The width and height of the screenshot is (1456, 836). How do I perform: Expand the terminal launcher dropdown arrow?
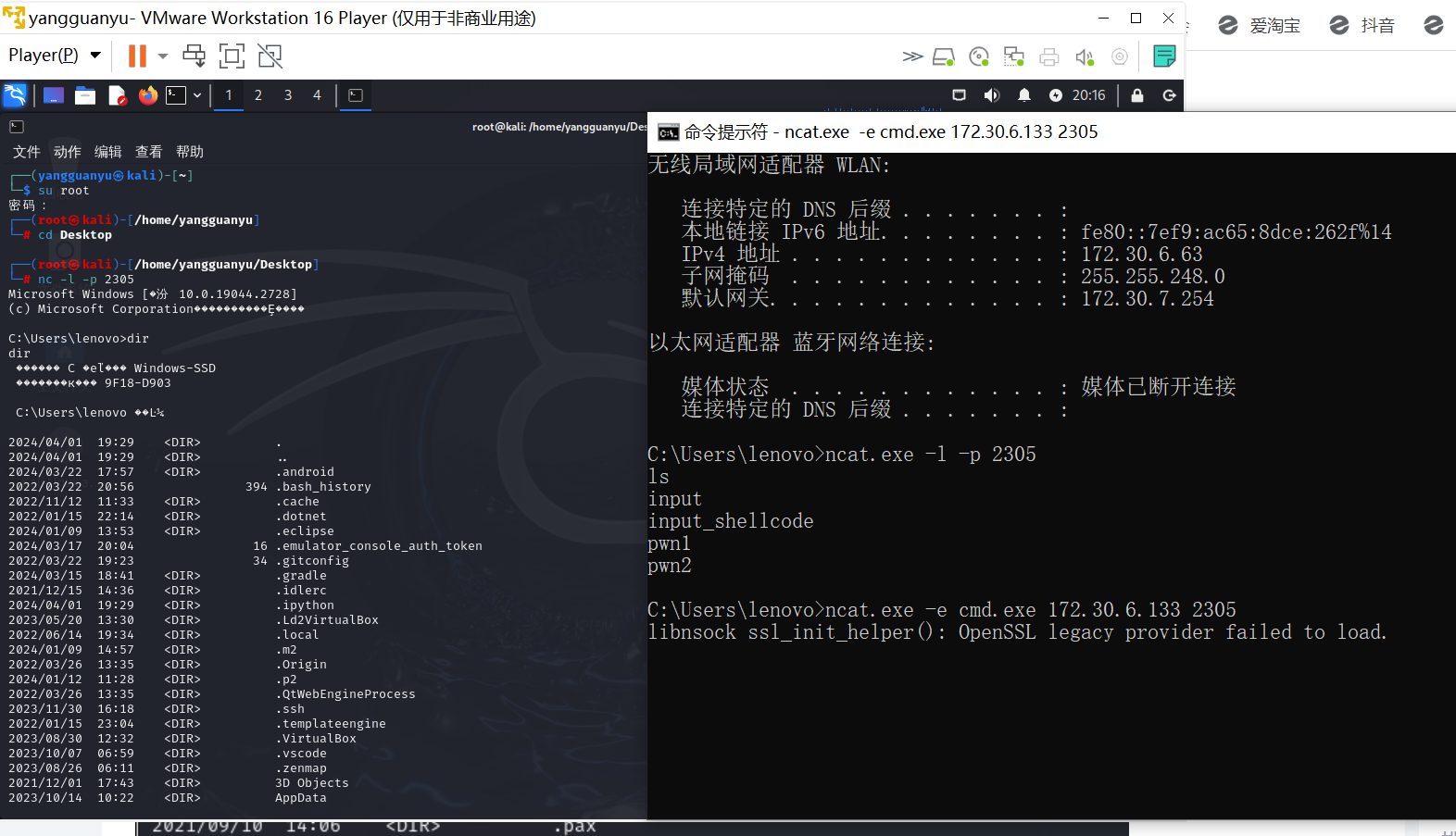point(197,95)
